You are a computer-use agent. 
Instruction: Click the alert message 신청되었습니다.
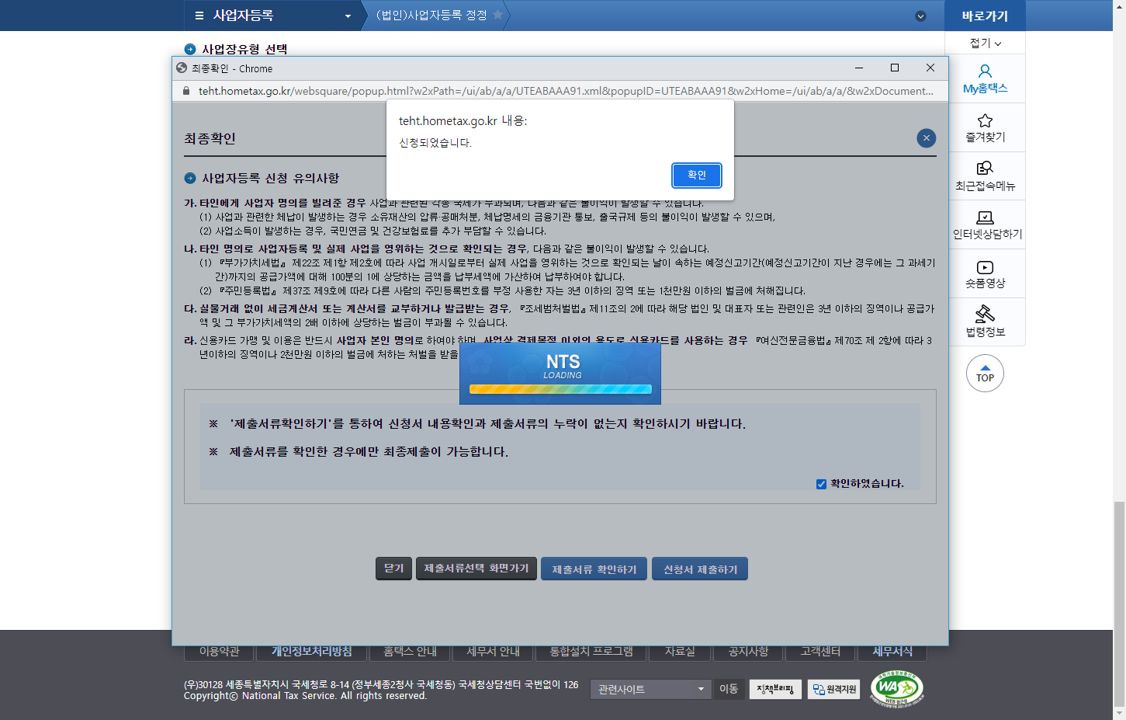[x=435, y=143]
